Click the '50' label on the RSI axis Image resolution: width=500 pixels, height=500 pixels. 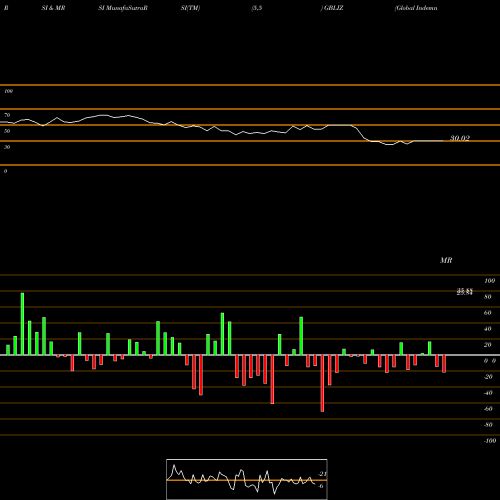(x=7, y=131)
